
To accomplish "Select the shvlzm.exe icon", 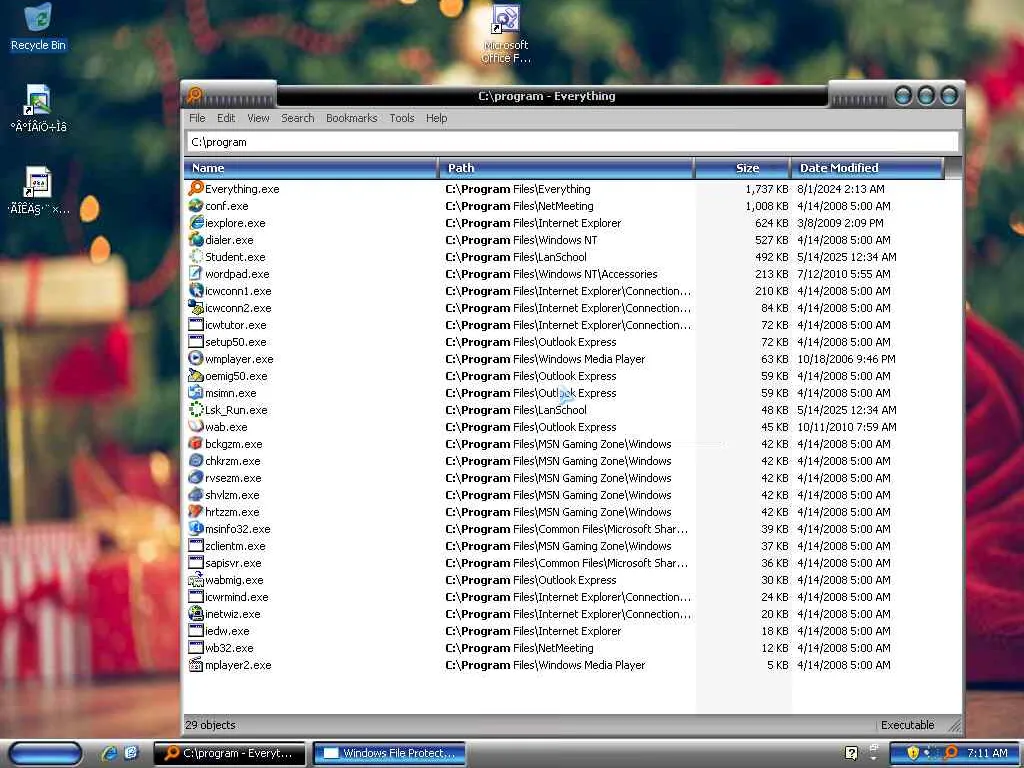I will click(x=196, y=494).
